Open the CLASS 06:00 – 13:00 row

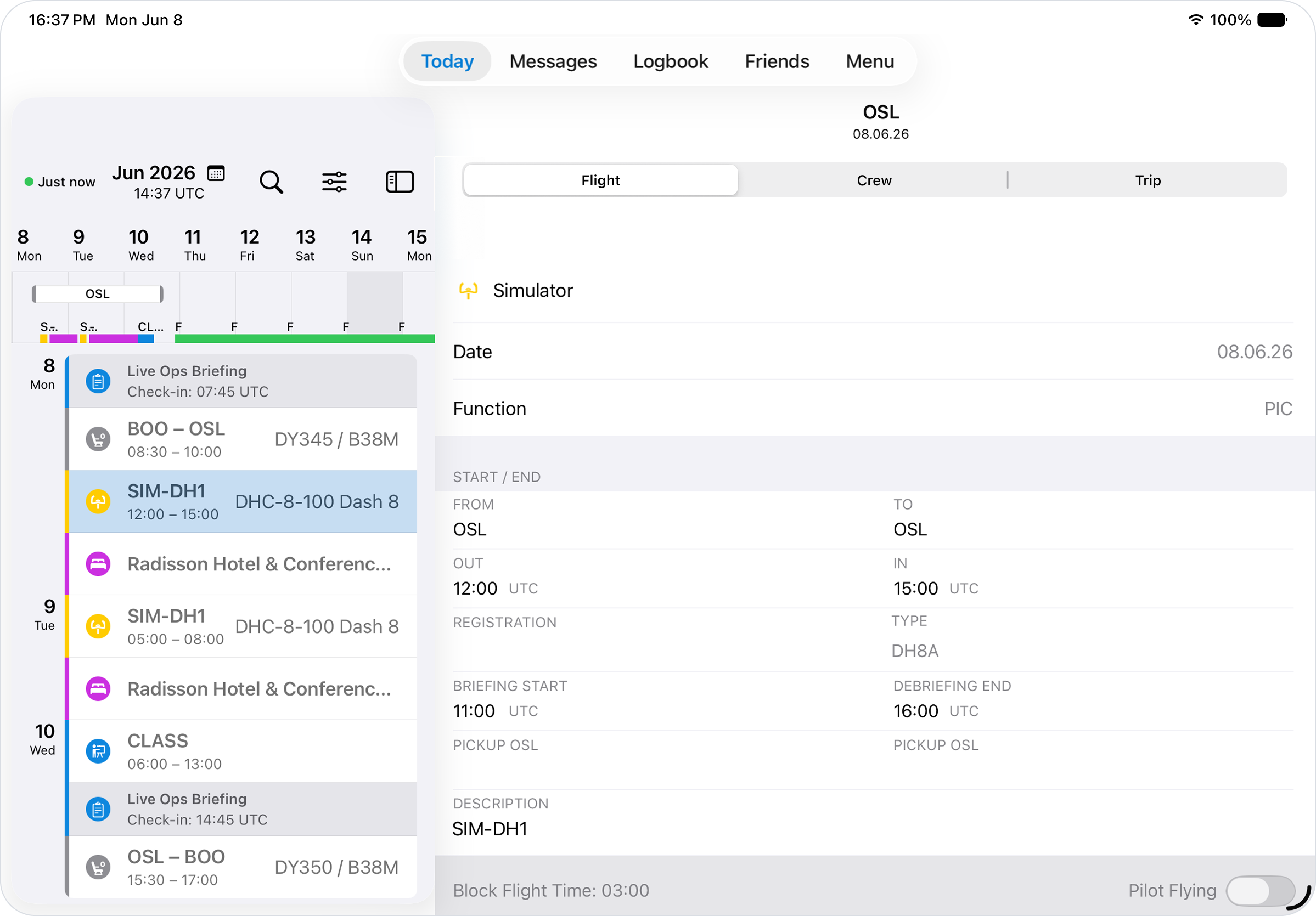(243, 751)
